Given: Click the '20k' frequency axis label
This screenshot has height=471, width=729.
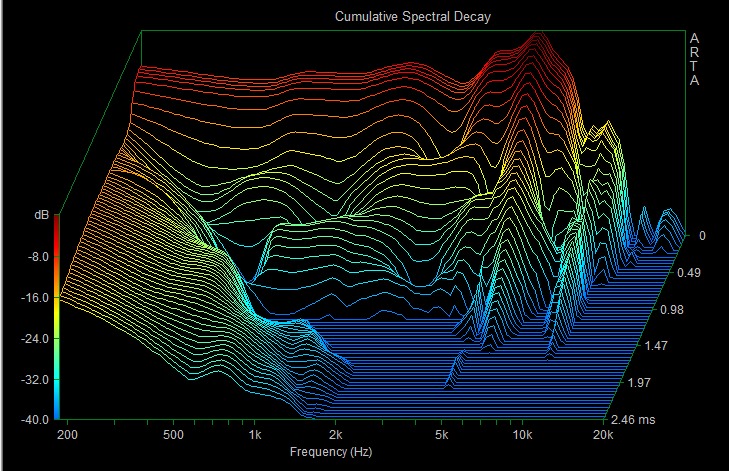Looking at the screenshot, I should click(603, 435).
